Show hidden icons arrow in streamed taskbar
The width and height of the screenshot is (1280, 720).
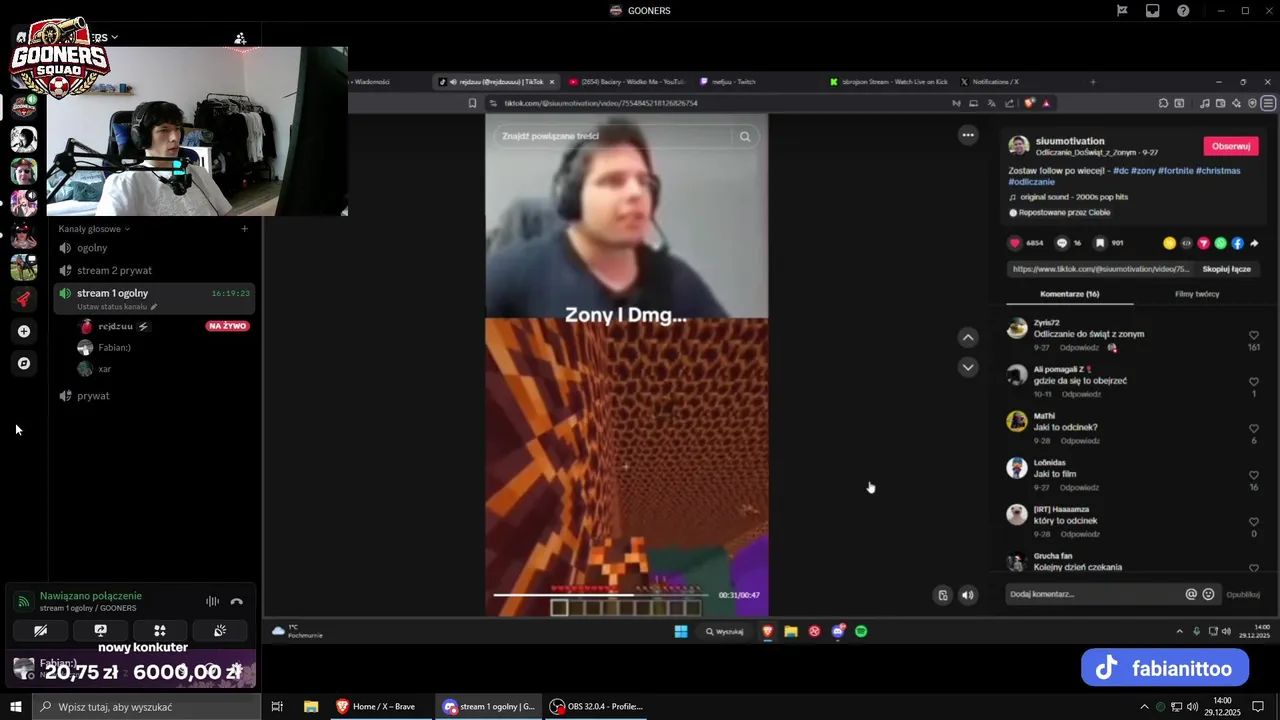coord(1179,631)
